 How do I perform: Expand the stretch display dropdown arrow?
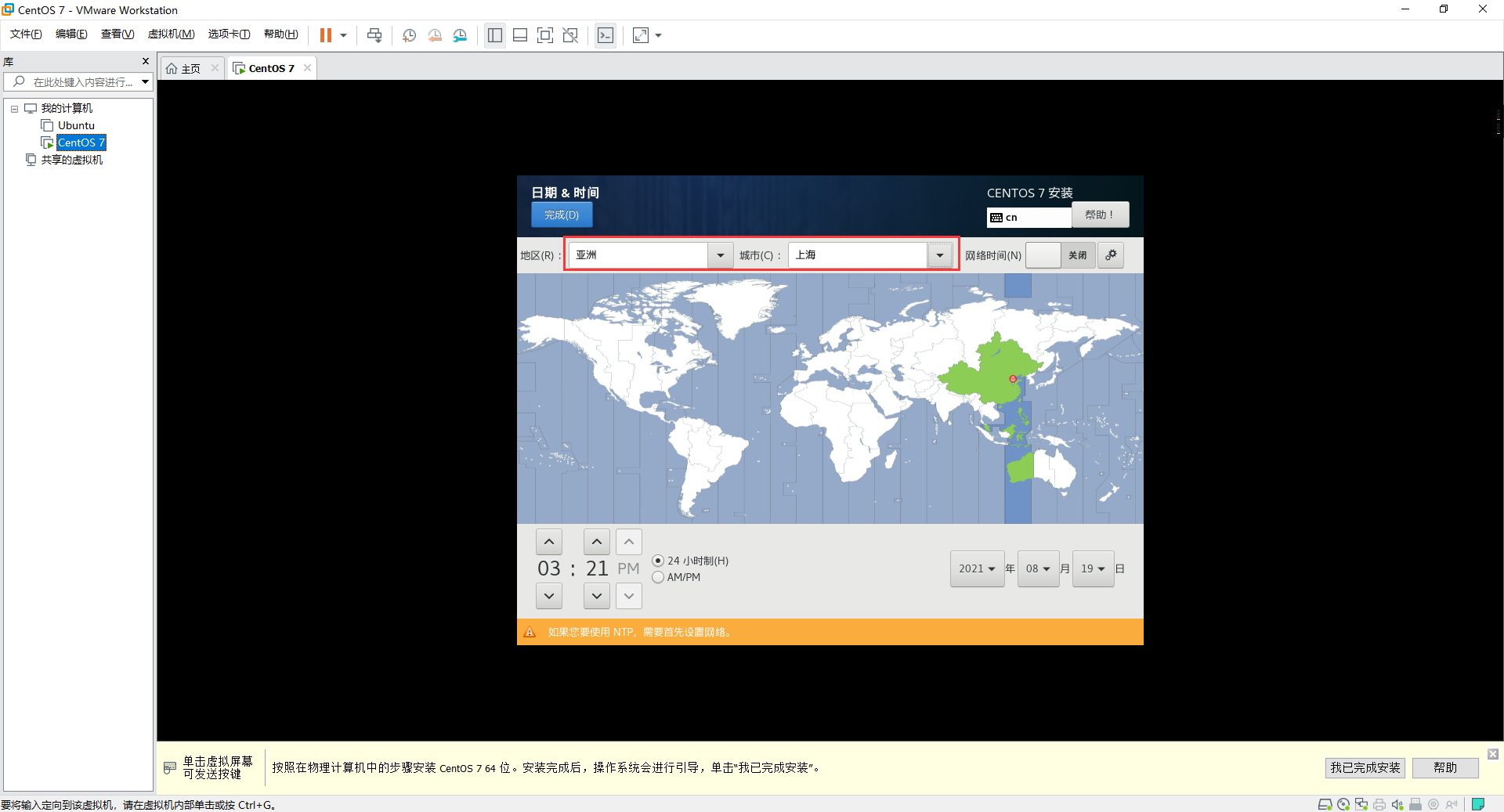tap(658, 35)
